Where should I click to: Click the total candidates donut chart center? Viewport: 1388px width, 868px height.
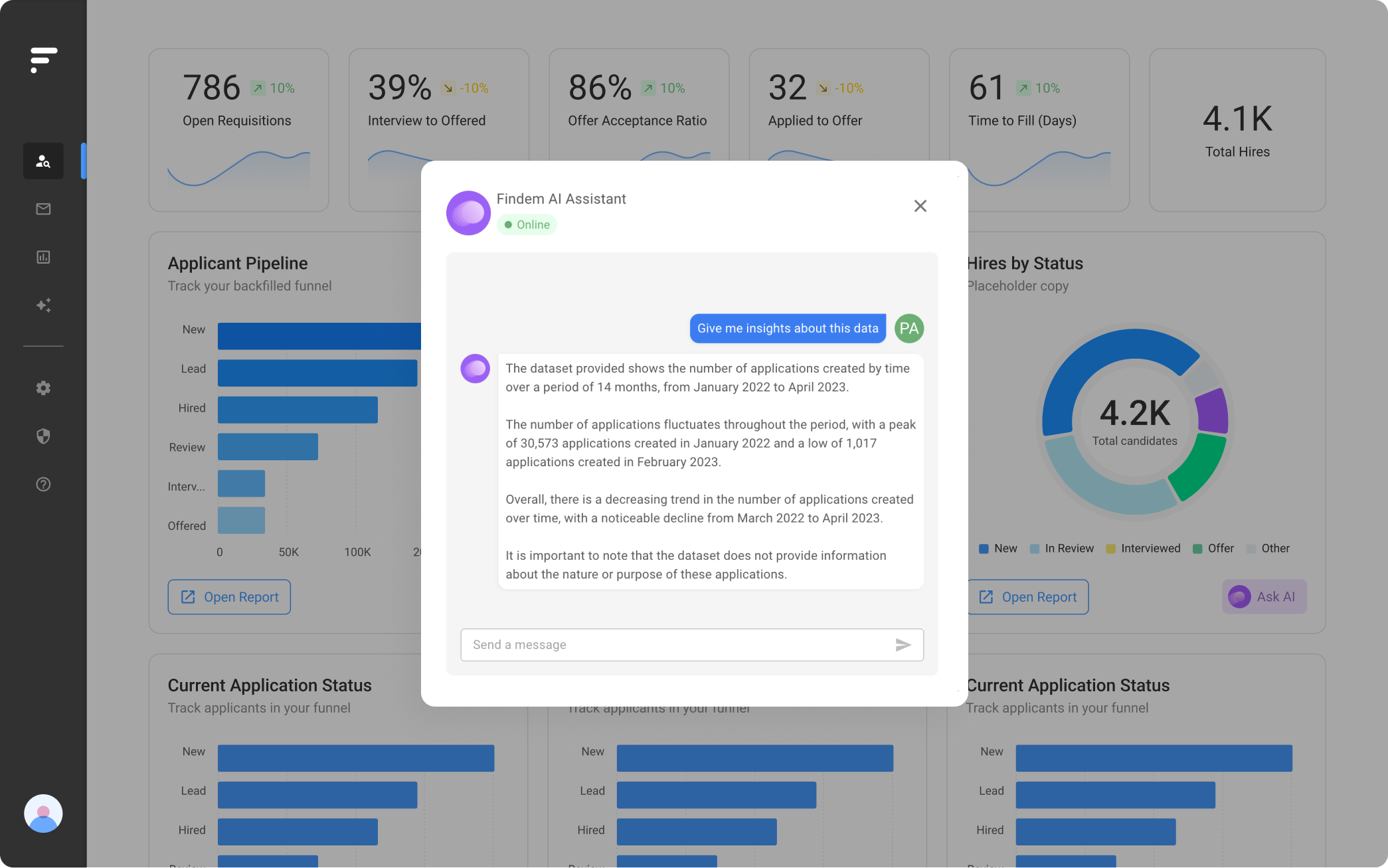point(1134,420)
